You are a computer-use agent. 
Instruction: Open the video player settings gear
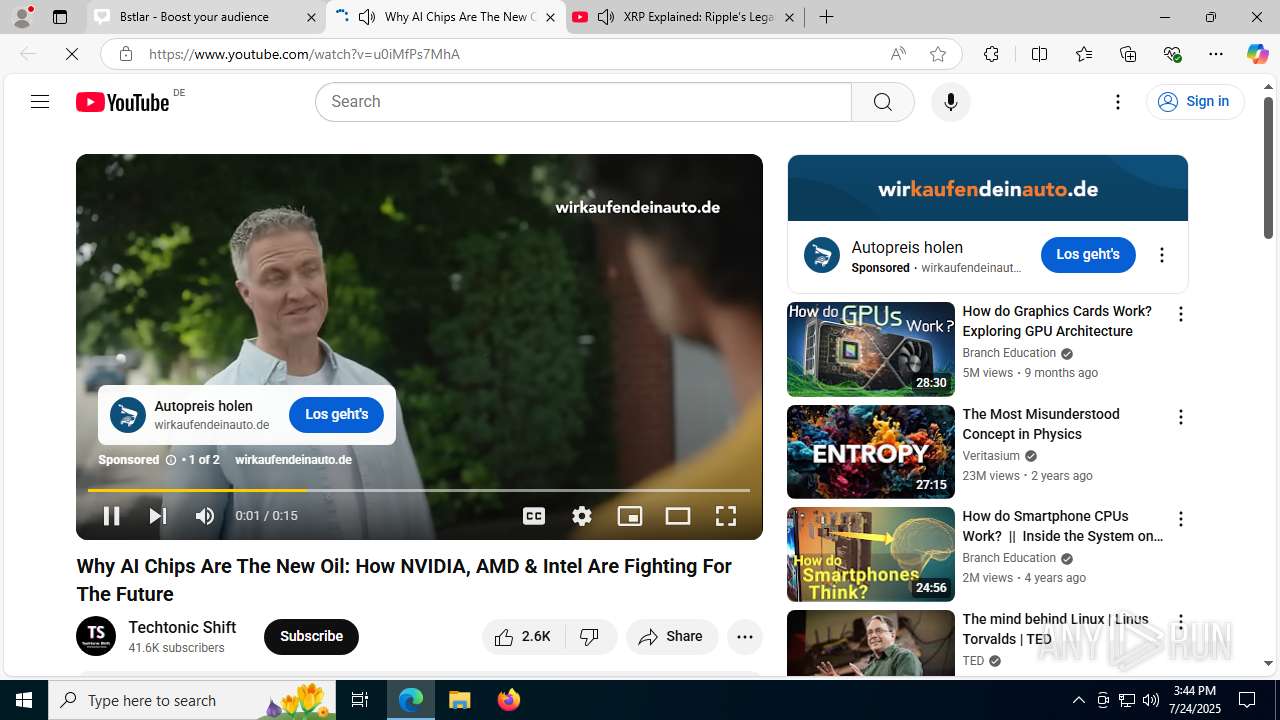(582, 516)
